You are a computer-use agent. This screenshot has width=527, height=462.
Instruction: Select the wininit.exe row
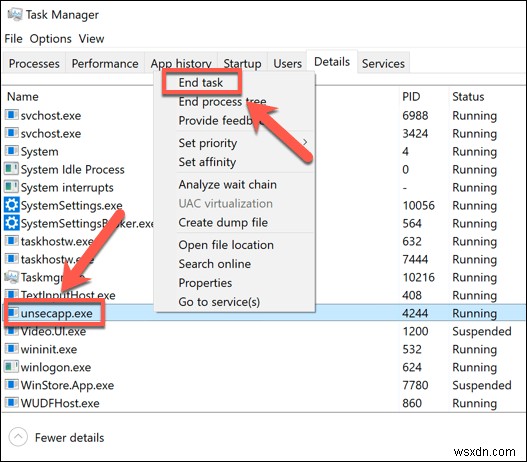point(264,349)
